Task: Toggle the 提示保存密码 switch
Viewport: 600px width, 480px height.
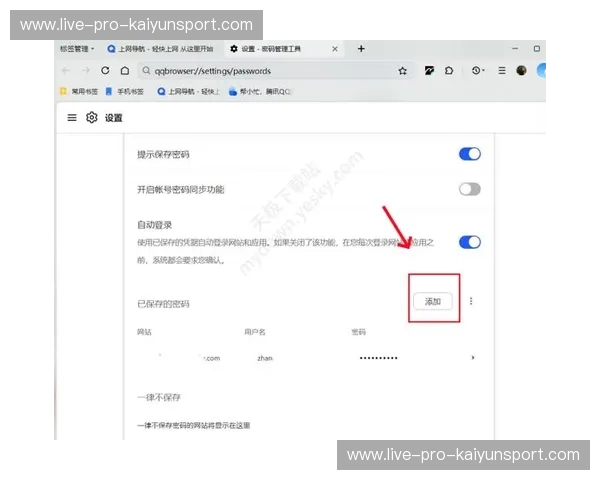Action: pyautogui.click(x=470, y=154)
